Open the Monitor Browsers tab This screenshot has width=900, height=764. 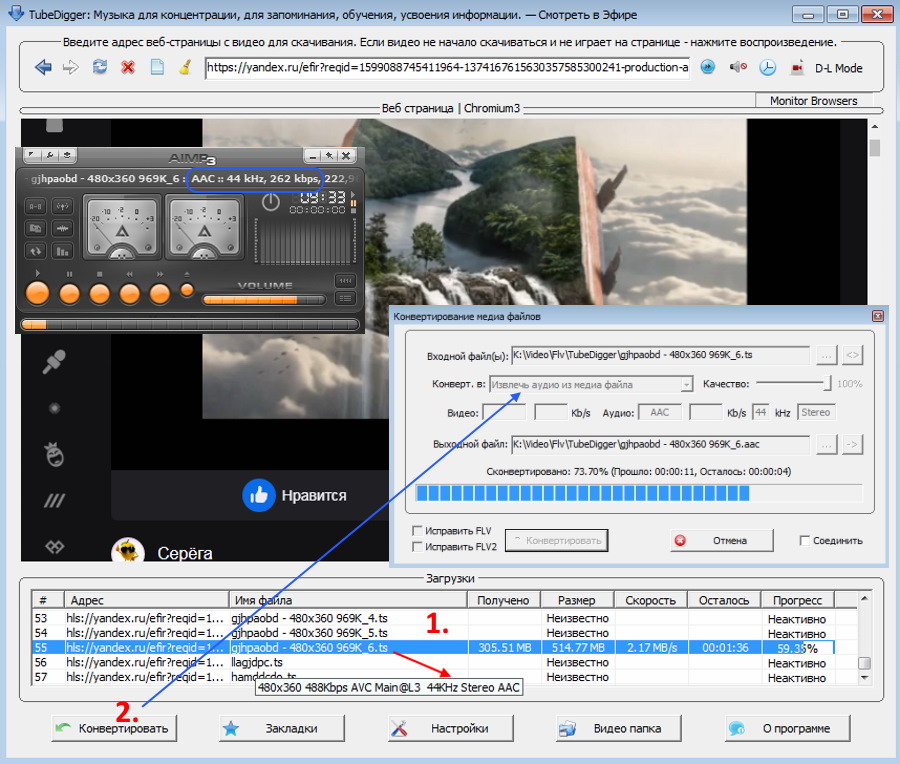coord(813,101)
